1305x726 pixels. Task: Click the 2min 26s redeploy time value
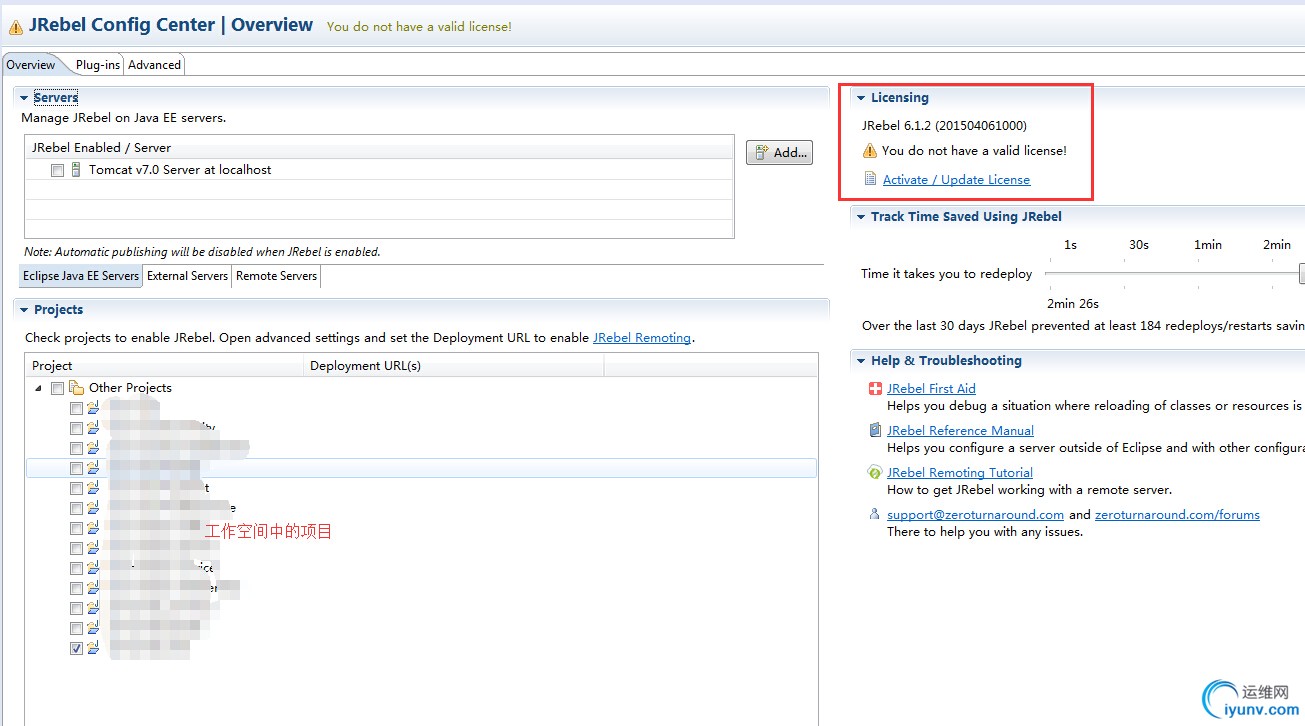pos(1073,304)
